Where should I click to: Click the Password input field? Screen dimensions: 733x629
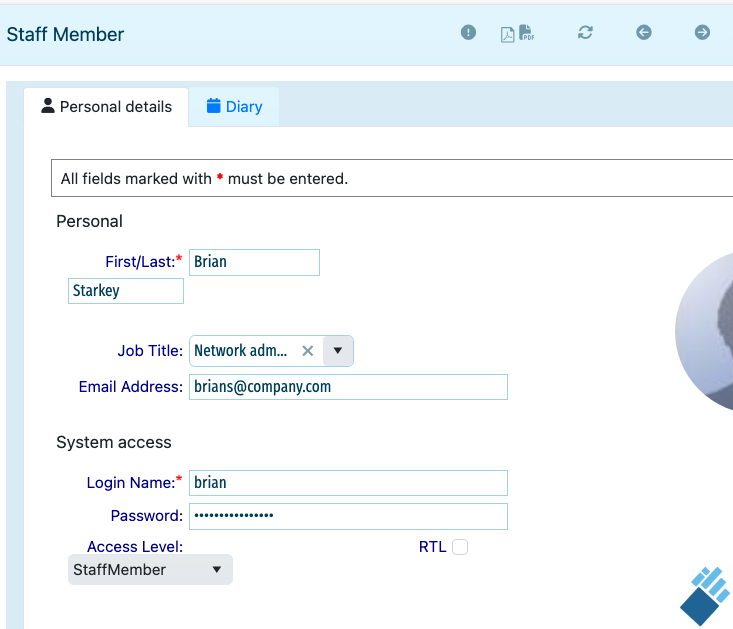tap(348, 516)
